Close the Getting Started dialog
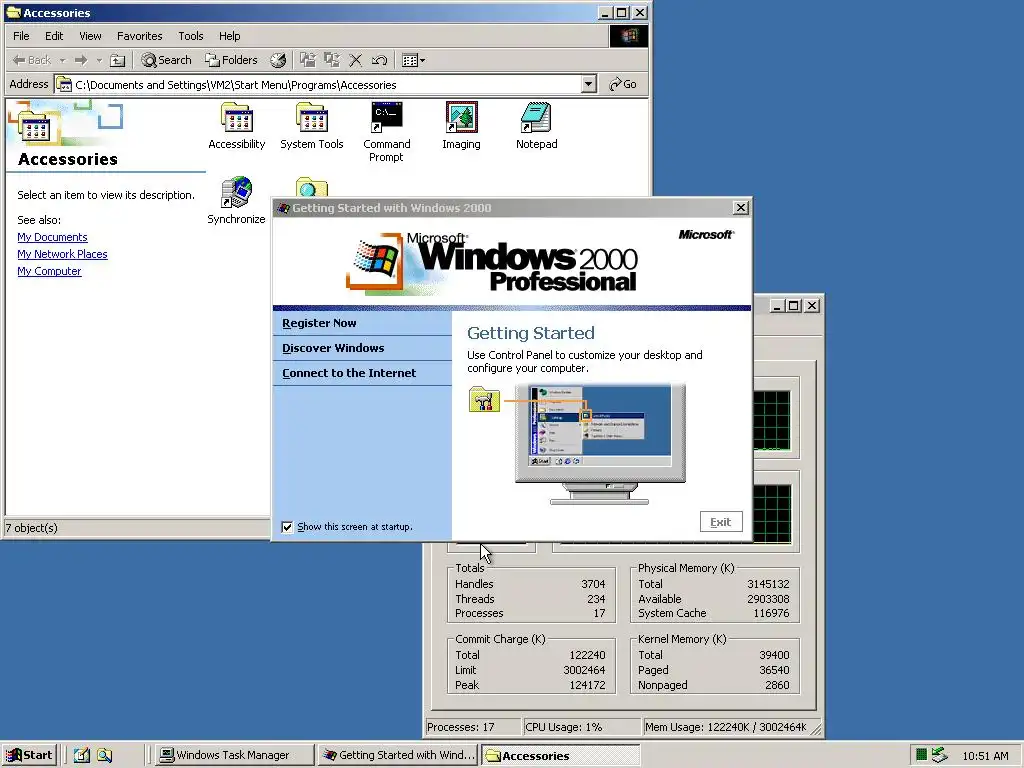The width and height of the screenshot is (1024, 768). (x=741, y=208)
